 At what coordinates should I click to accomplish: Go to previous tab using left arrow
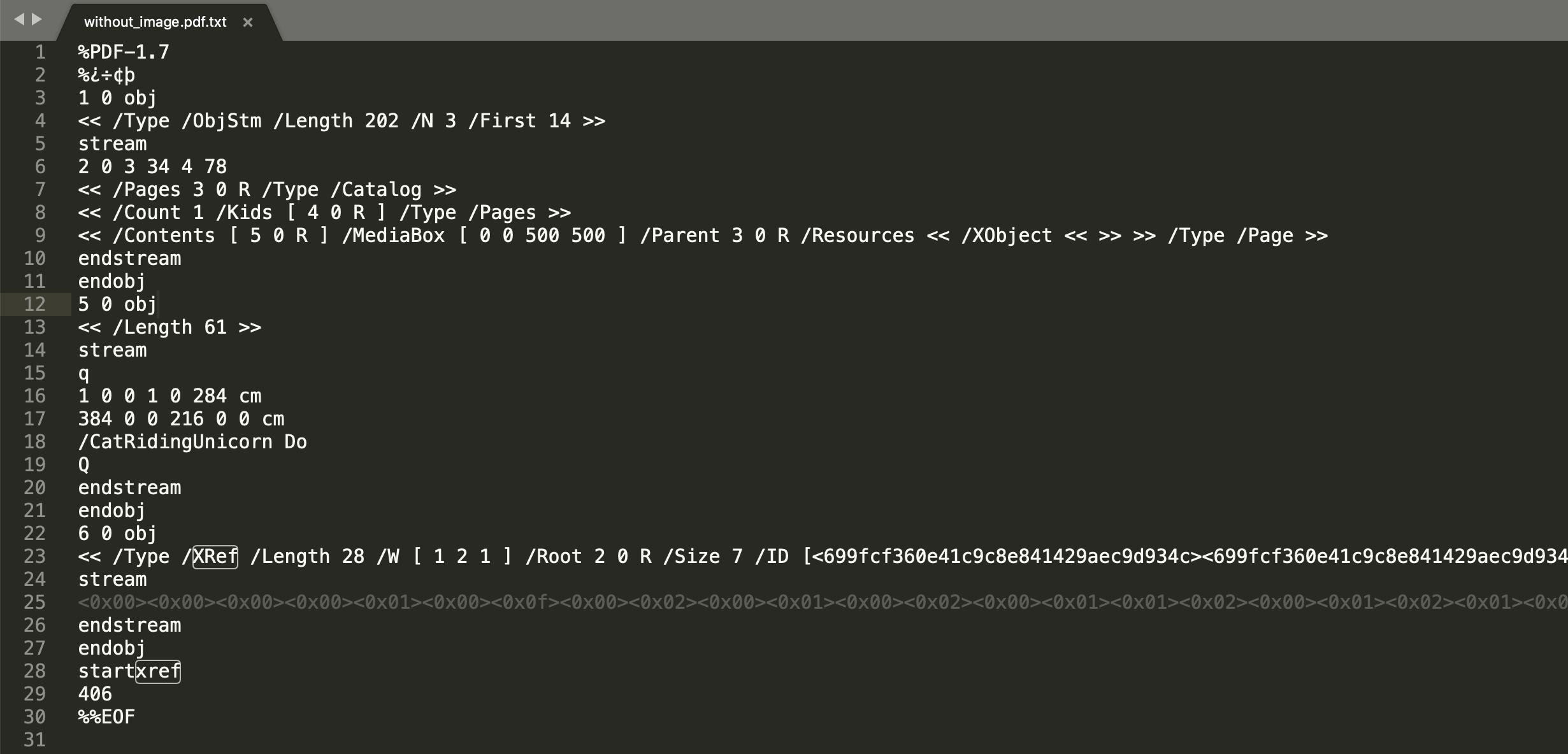click(x=19, y=19)
